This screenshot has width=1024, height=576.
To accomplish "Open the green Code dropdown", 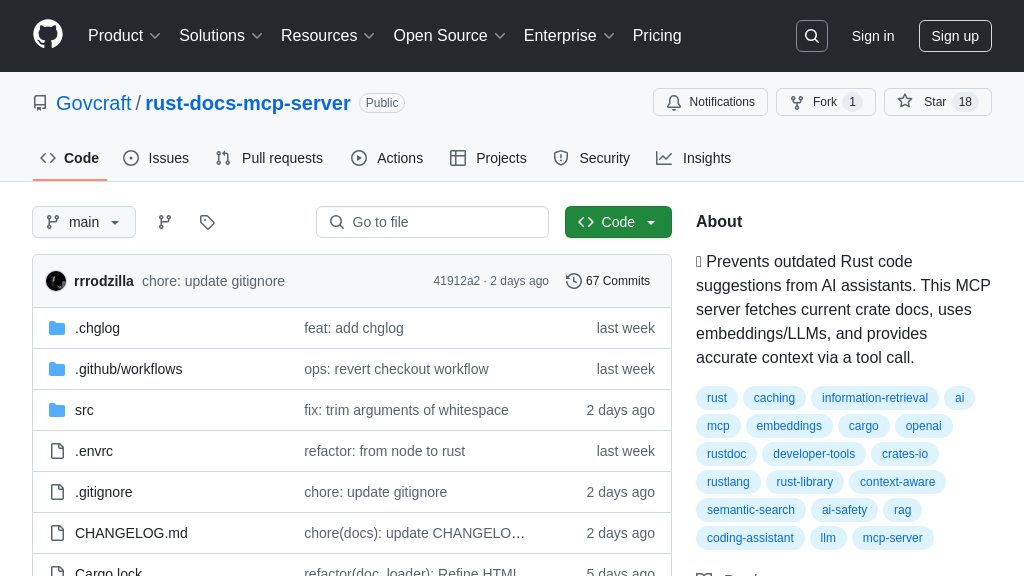I will pos(618,222).
